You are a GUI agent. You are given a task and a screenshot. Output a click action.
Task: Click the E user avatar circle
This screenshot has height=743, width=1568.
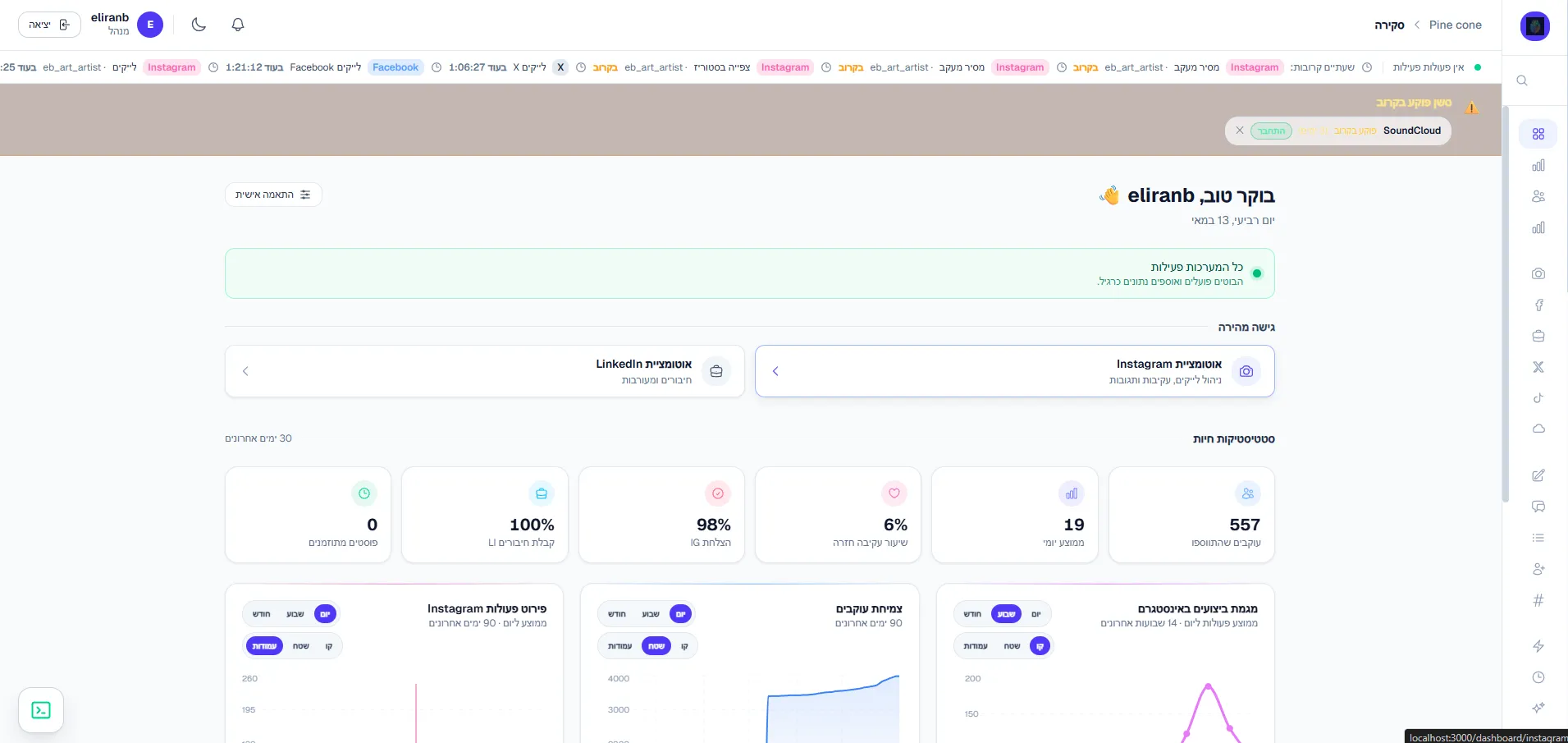click(150, 25)
